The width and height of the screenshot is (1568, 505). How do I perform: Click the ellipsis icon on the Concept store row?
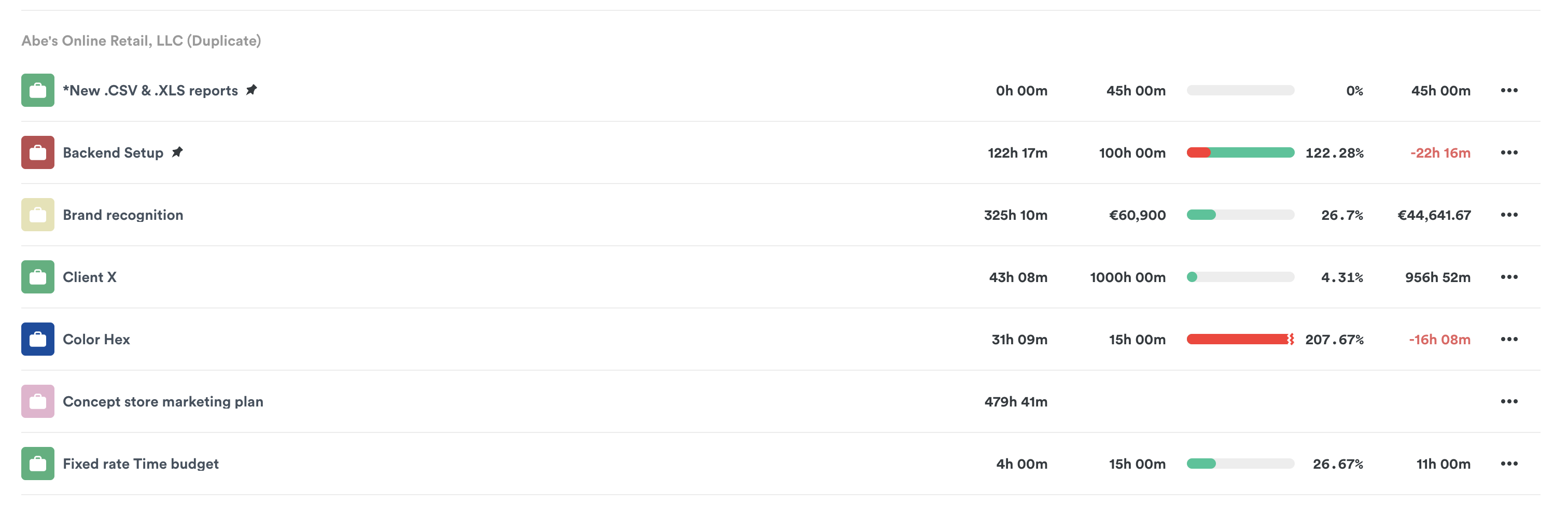coord(1510,402)
